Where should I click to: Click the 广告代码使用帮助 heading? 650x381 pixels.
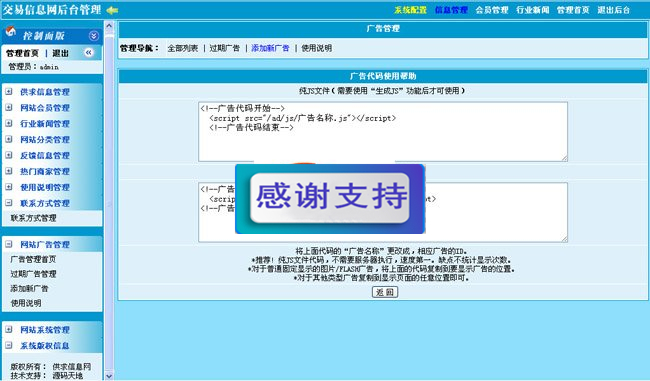(383, 76)
